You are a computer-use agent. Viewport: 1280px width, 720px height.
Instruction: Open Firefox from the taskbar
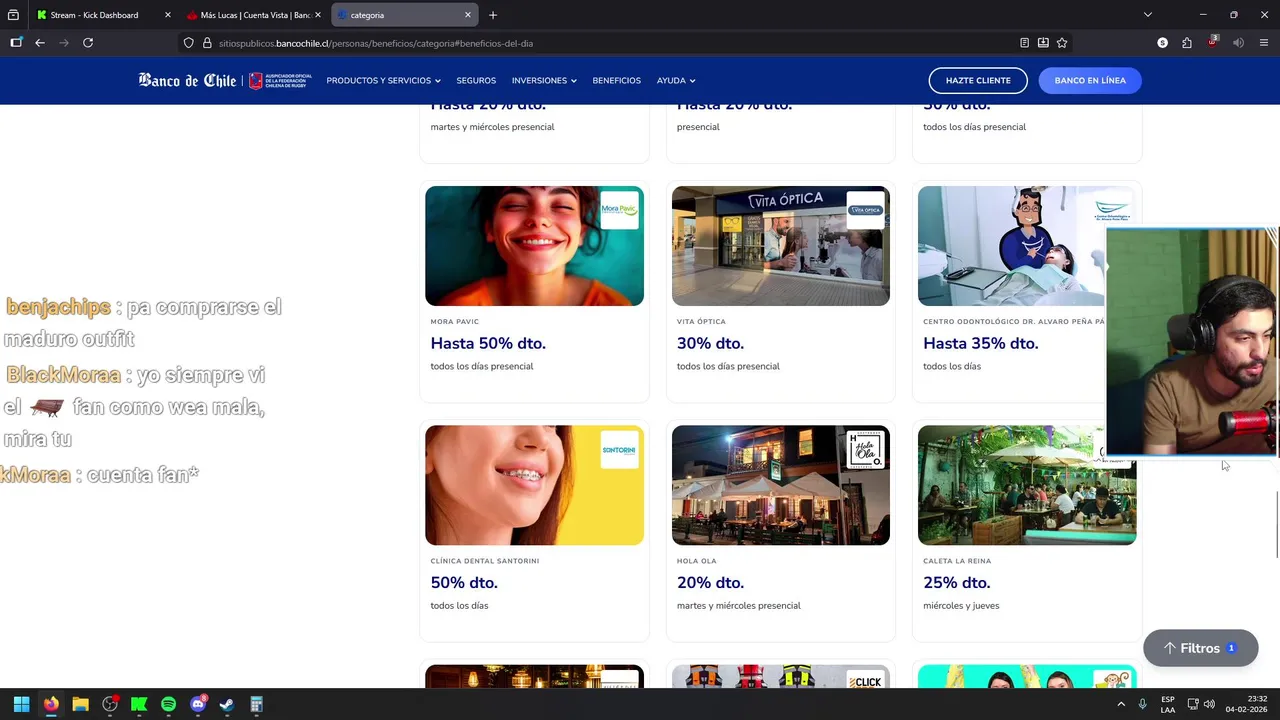51,704
